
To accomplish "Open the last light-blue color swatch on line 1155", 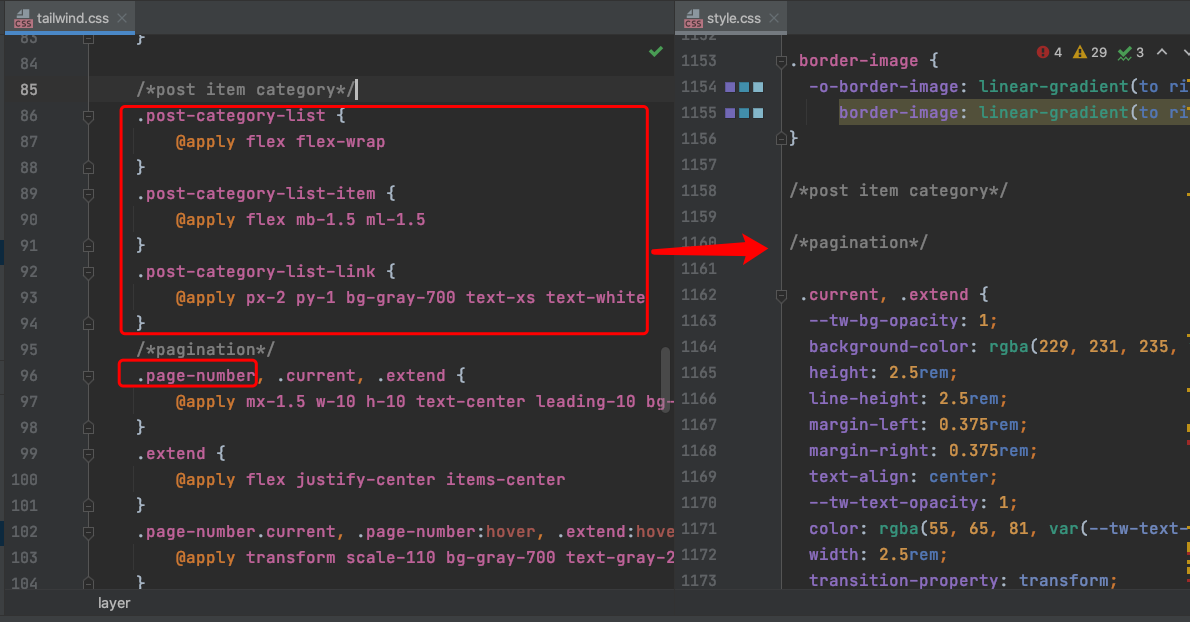I will click(758, 113).
